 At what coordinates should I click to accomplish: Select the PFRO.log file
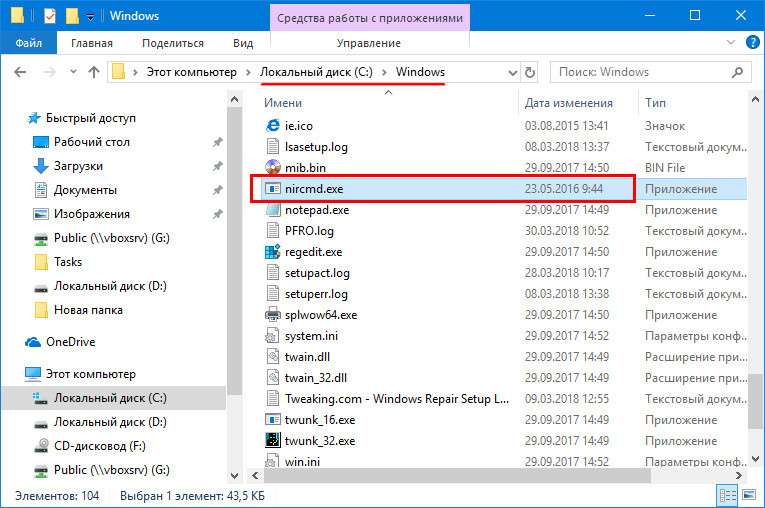click(309, 231)
